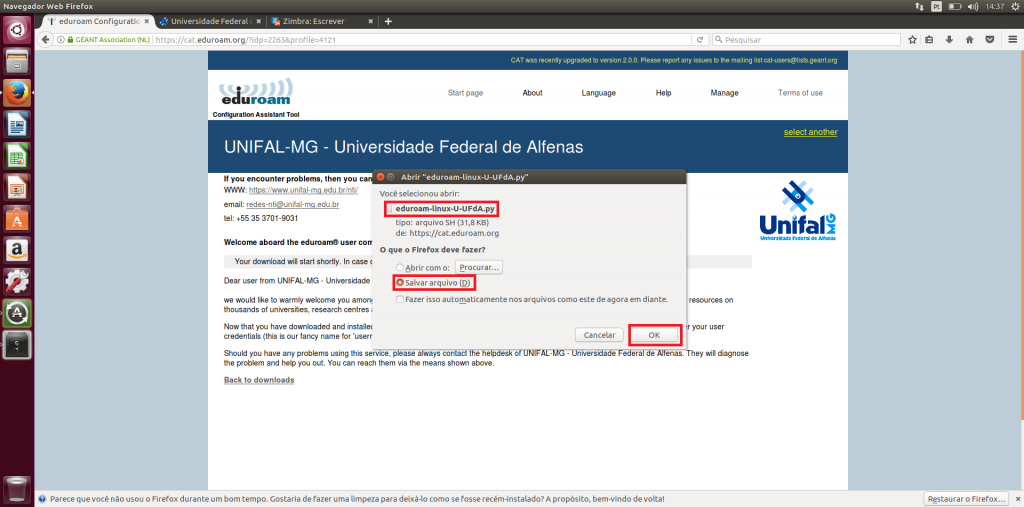Viewport: 1024px width, 507px height.
Task: Open the network indicator in top panel
Action: click(x=920, y=6)
